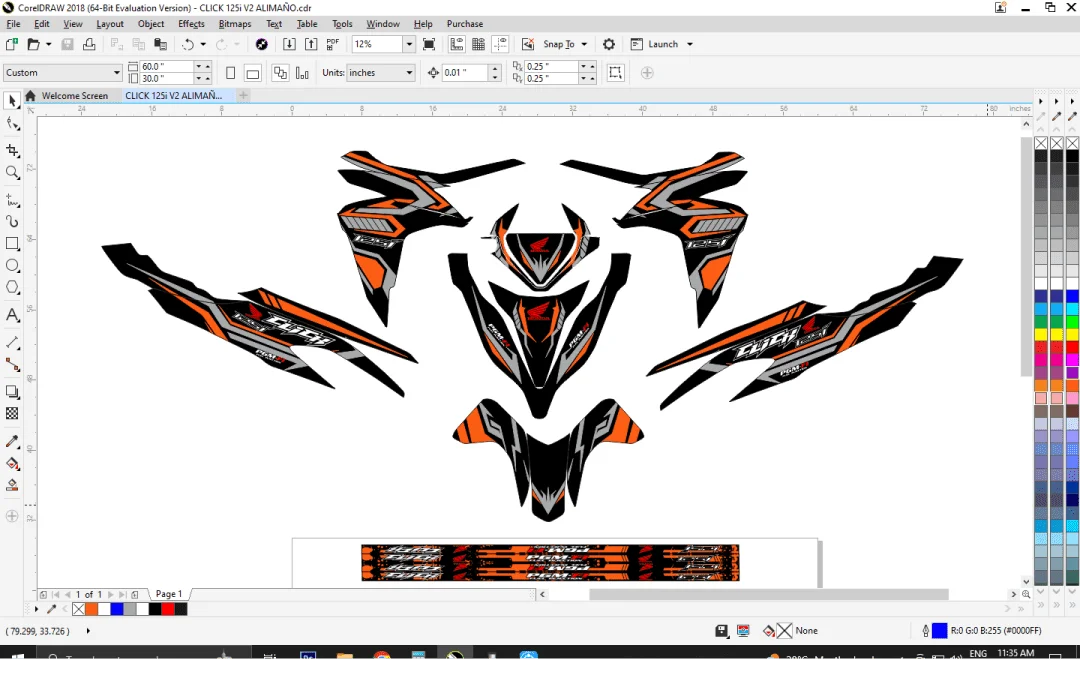This screenshot has height=675, width=1080.
Task: Add a new document tab
Action: (243, 96)
